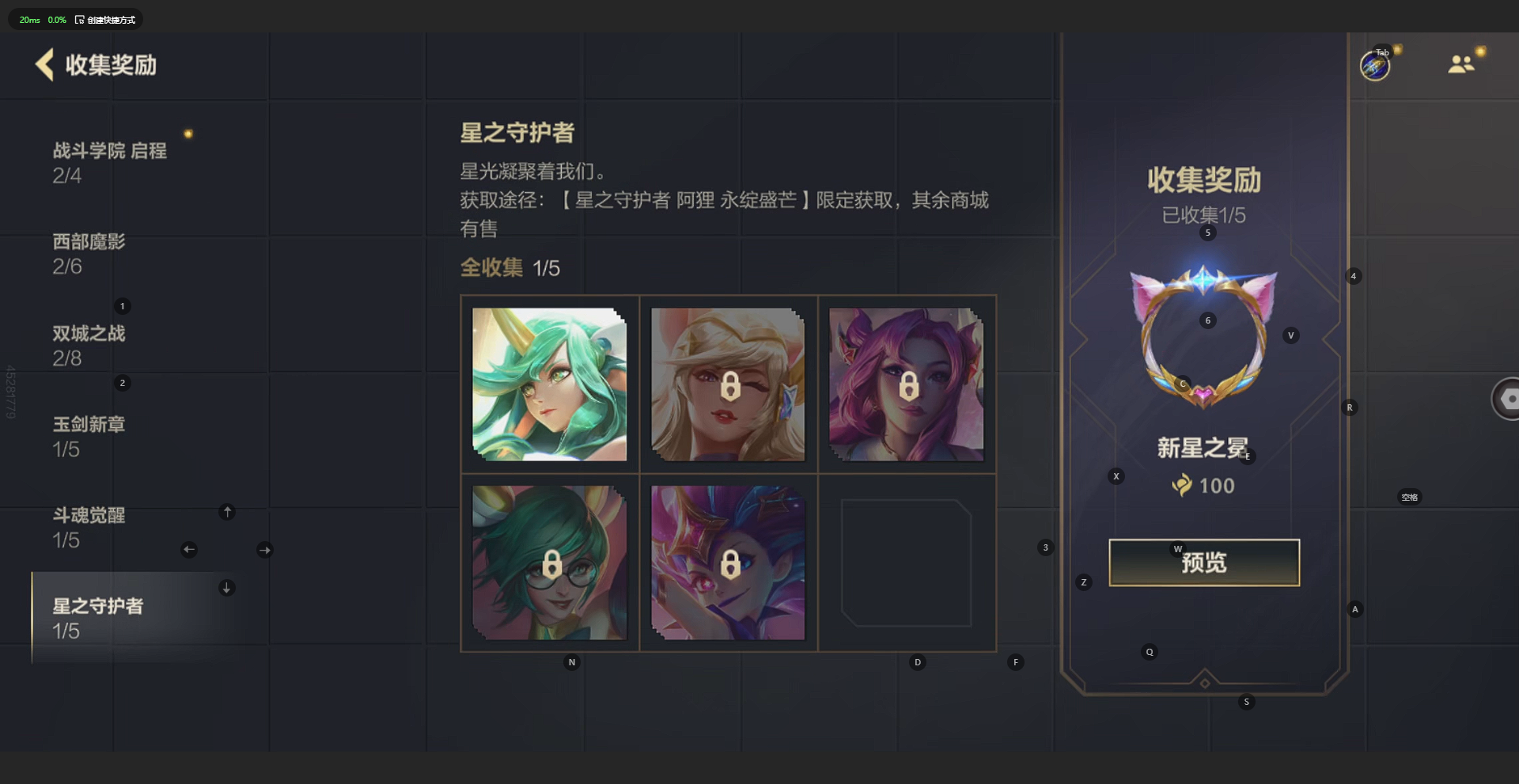Select the locked green-haired glasses skin thumbnail
Screen dimensions: 1519x784
click(550, 562)
